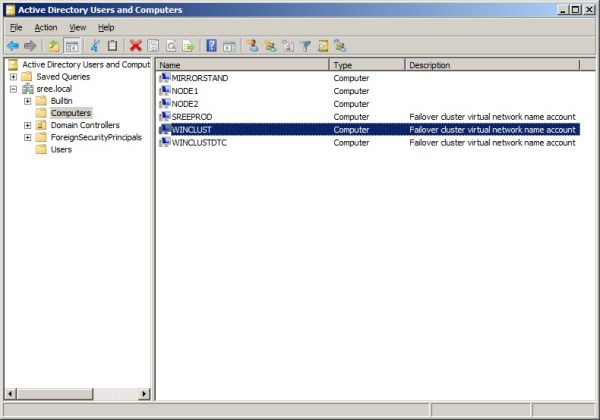Open the View menu

[77, 27]
